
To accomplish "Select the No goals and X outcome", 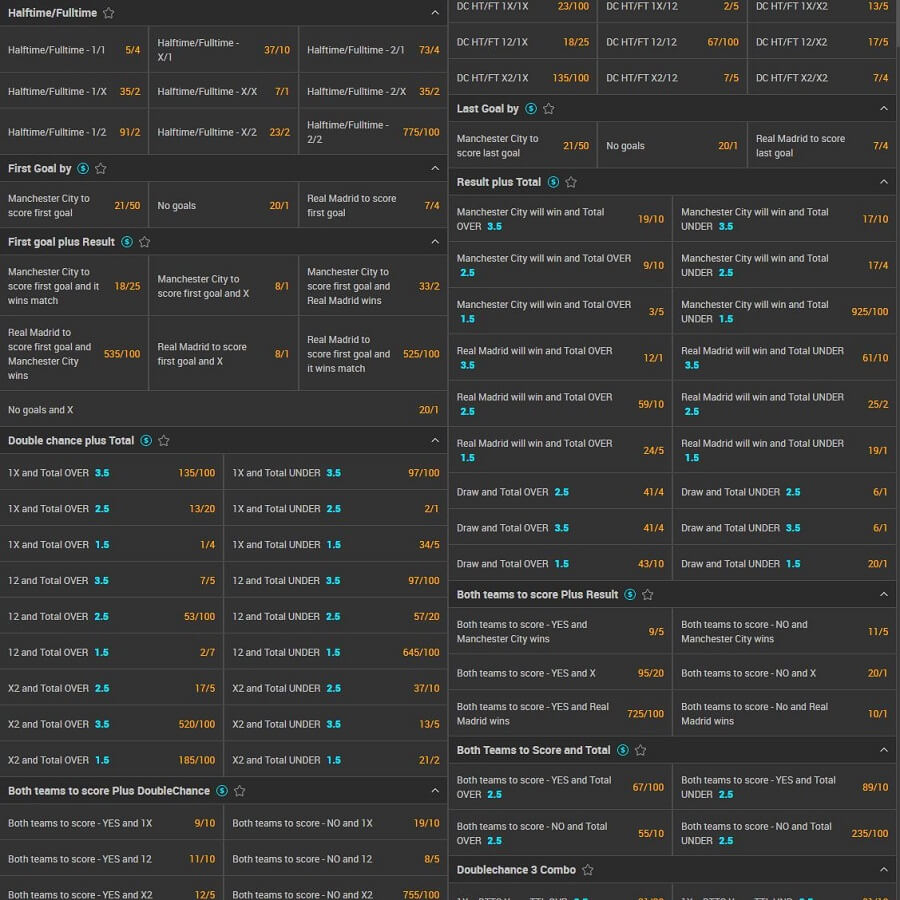I will pos(223,410).
